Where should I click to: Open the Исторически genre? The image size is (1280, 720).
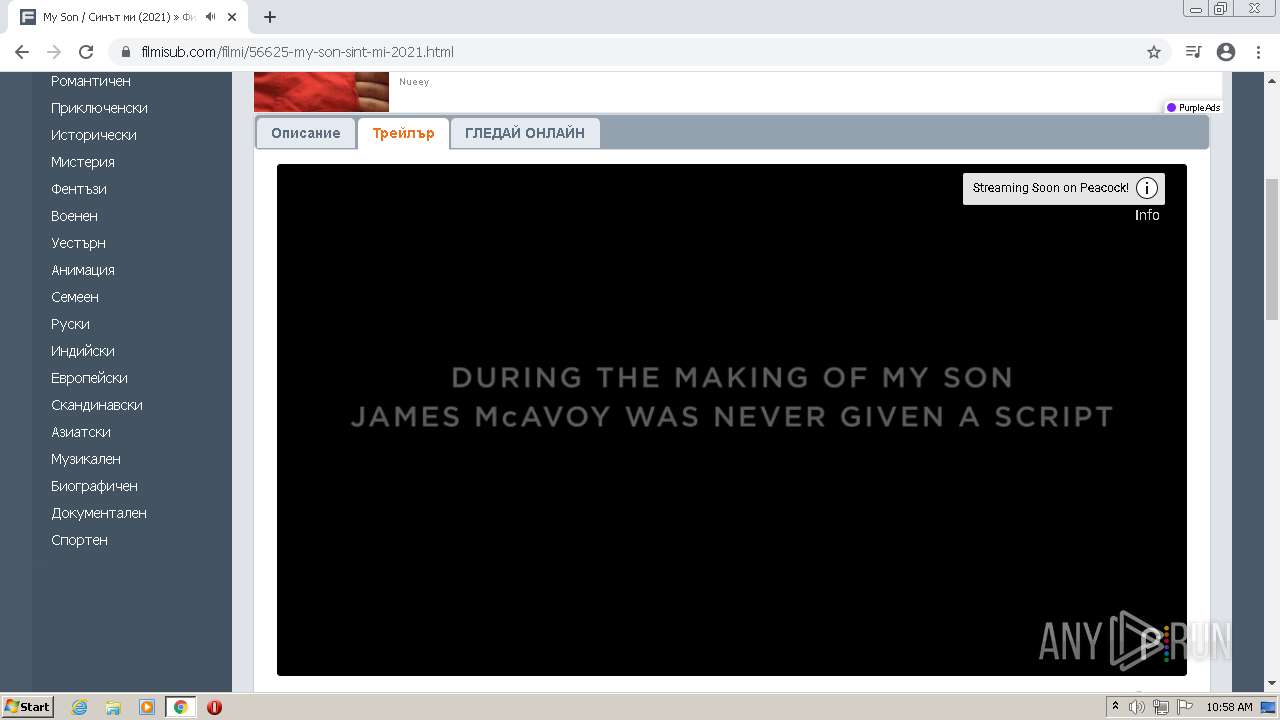94,135
